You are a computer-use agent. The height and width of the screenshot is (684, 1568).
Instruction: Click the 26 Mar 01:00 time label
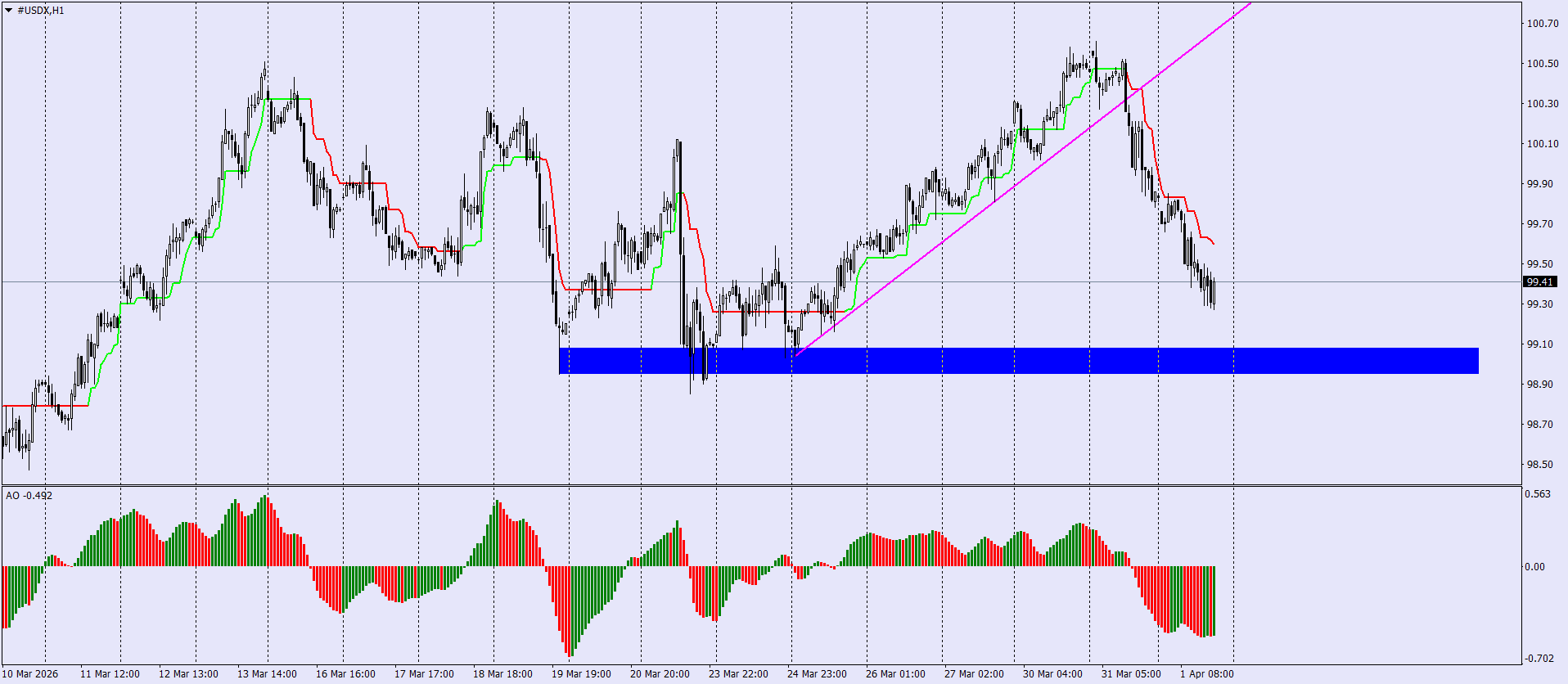[895, 674]
